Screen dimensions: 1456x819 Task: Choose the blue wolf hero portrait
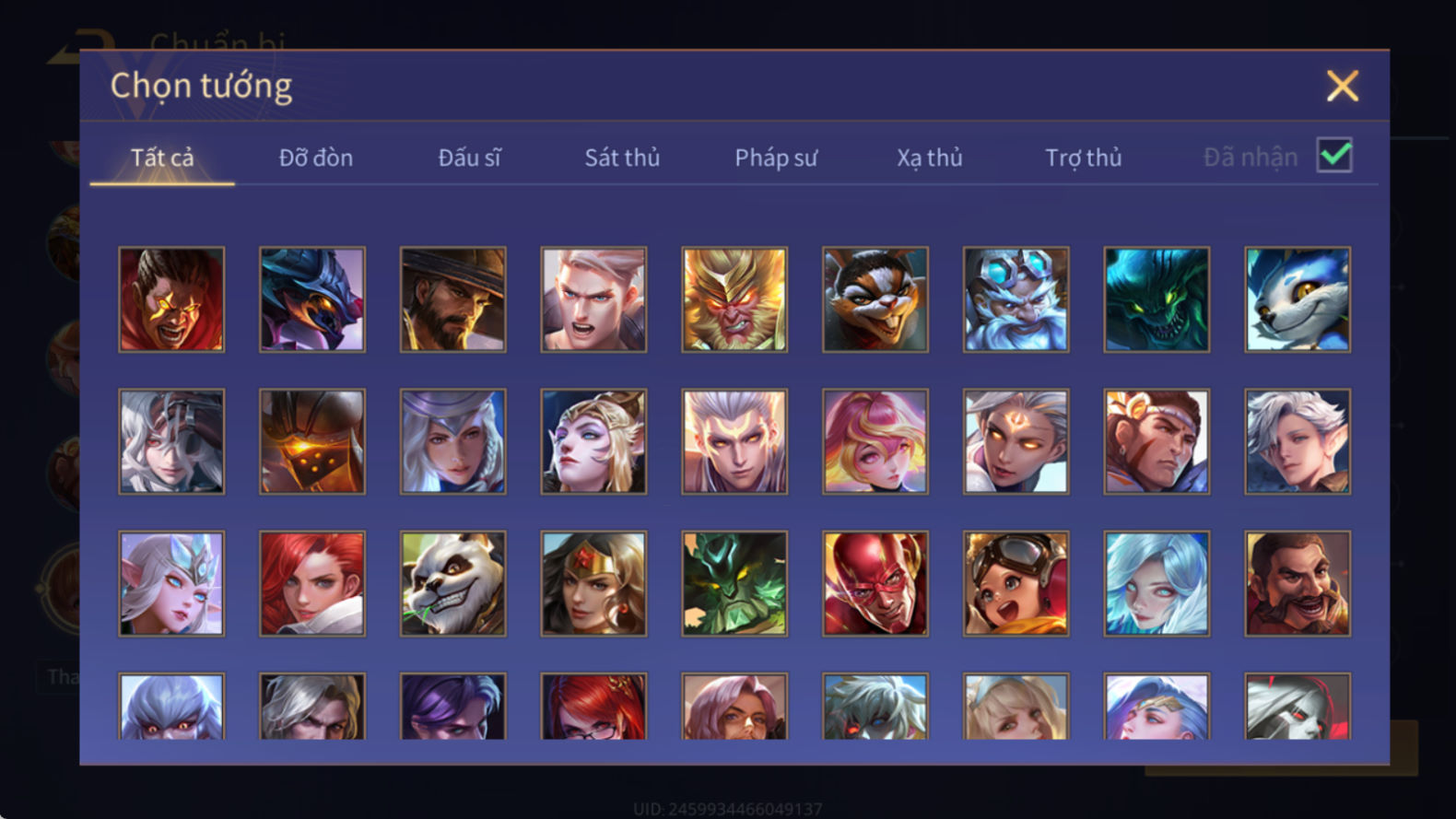coord(1297,299)
